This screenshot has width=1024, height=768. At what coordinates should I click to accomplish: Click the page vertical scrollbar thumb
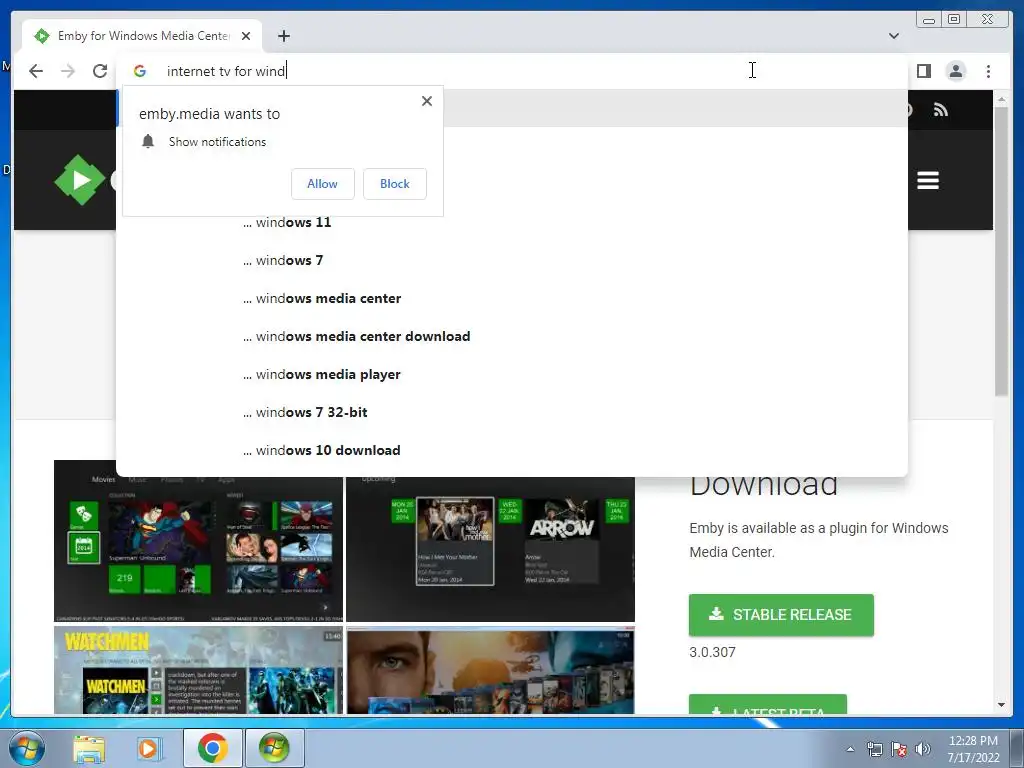pyautogui.click(x=1001, y=251)
